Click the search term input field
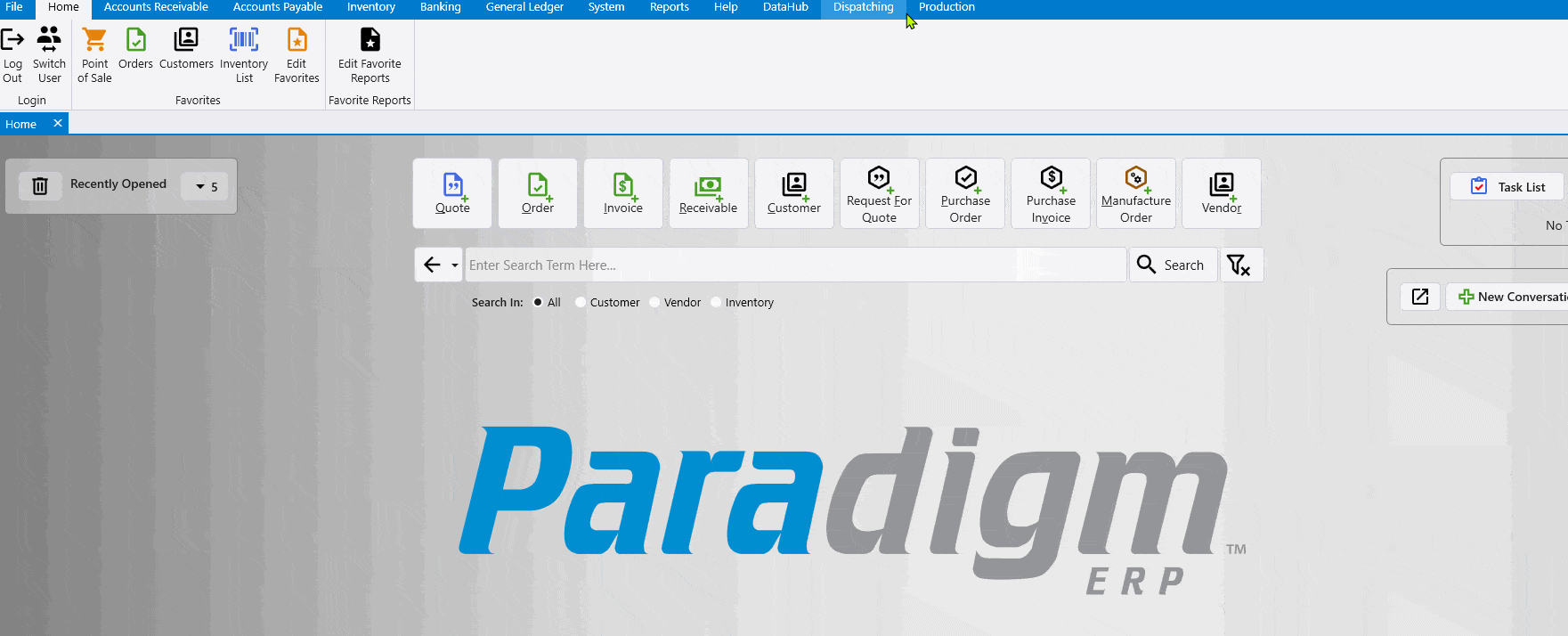Image resolution: width=1568 pixels, height=636 pixels. click(x=796, y=265)
